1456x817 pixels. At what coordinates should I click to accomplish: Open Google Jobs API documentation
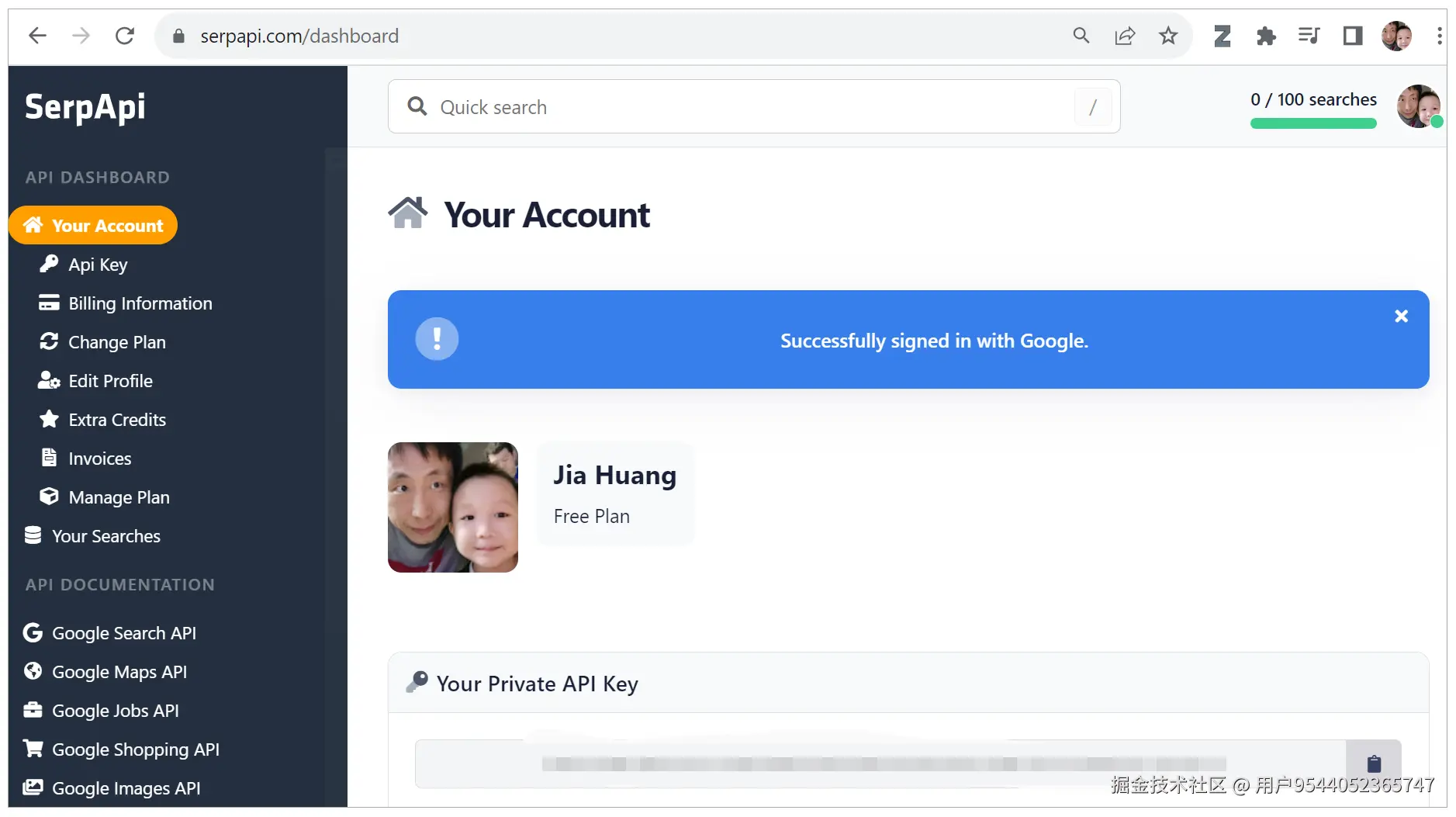click(x=115, y=711)
